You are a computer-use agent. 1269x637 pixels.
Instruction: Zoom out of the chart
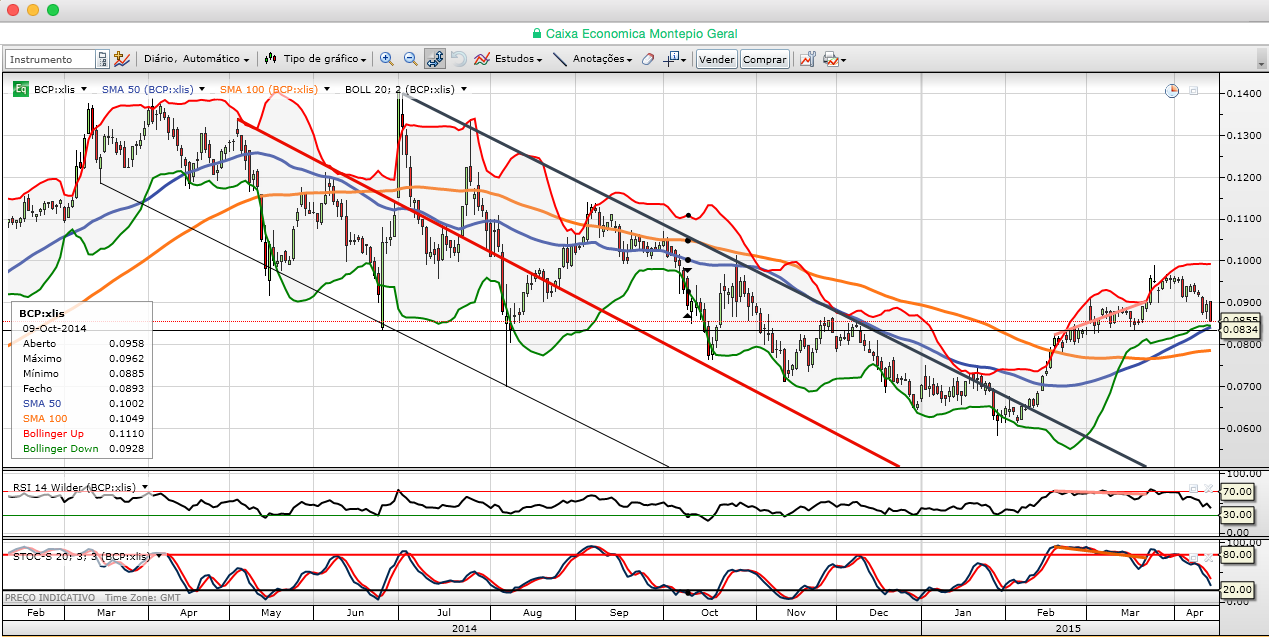[x=410, y=59]
